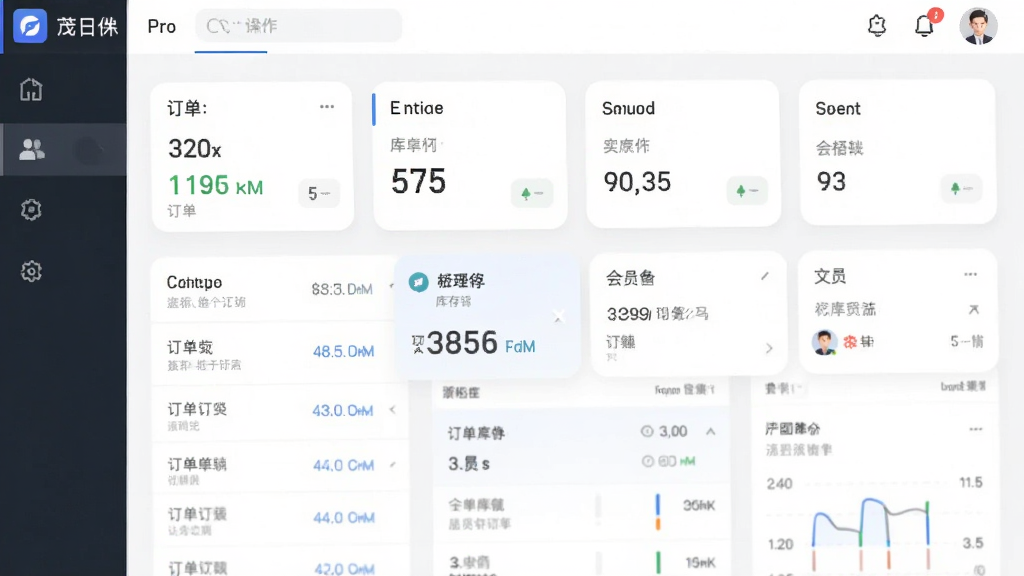This screenshot has width=1024, height=576.
Task: Open the user avatar profile menu
Action: (x=978, y=26)
